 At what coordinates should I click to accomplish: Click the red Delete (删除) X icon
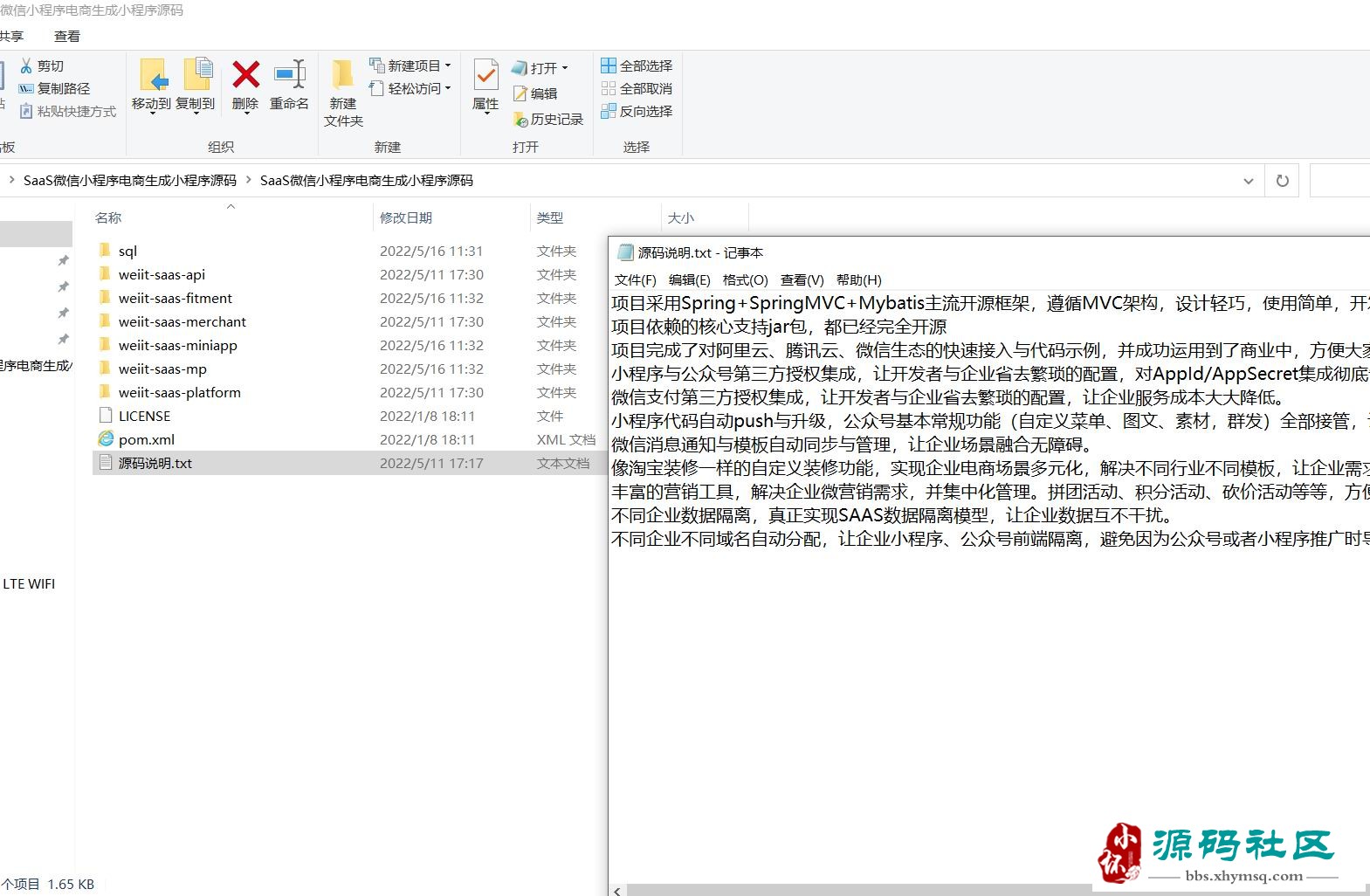(x=245, y=74)
